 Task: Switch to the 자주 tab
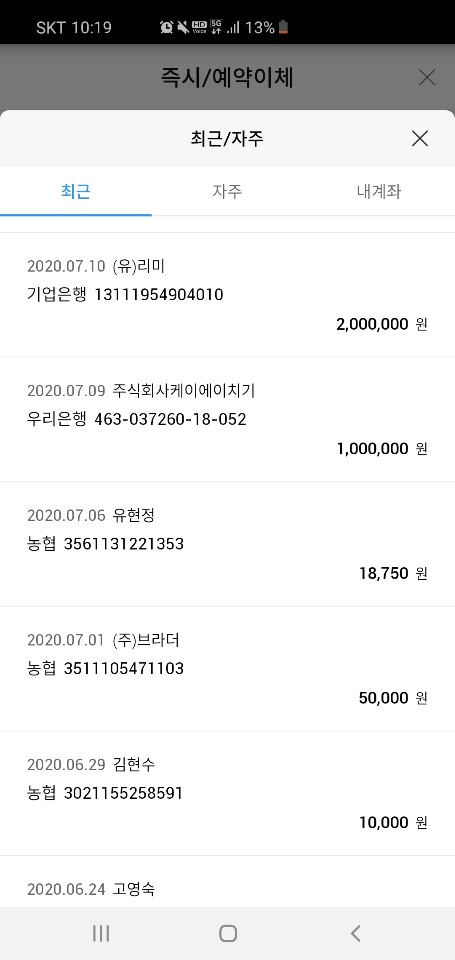227,191
